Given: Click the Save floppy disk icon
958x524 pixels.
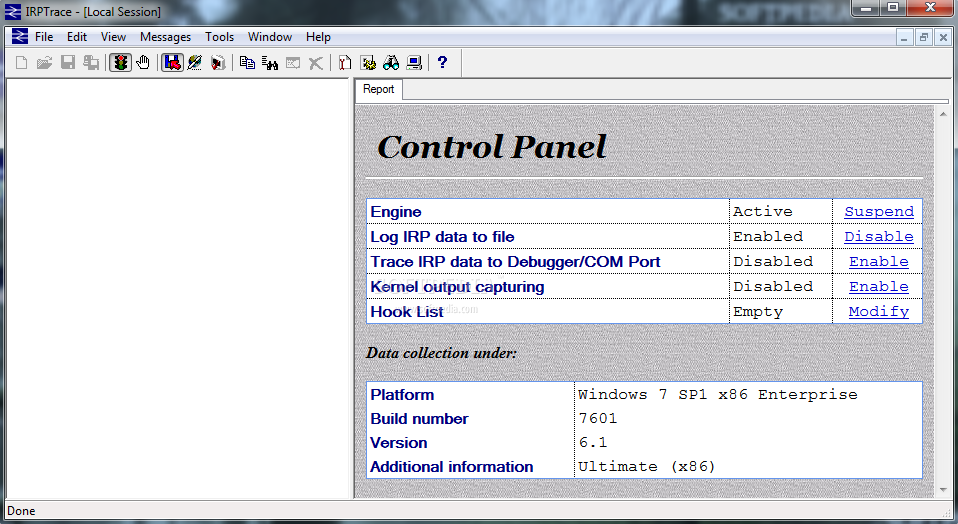Looking at the screenshot, I should 68,62.
